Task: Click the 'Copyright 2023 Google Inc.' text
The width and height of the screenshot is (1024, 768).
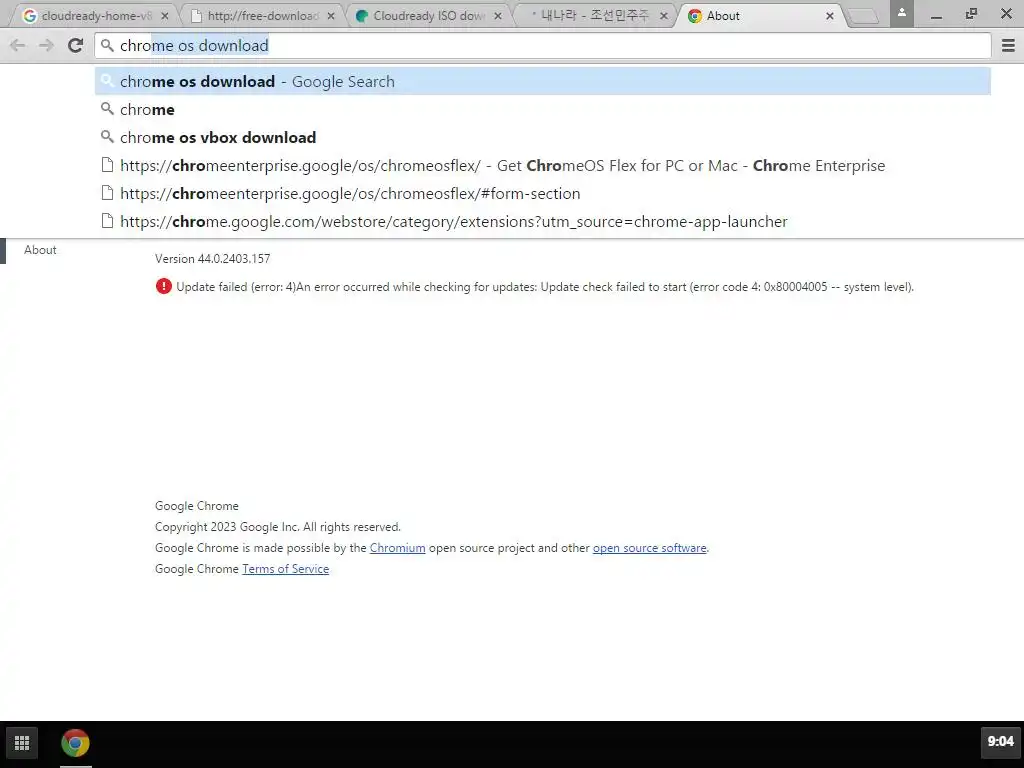Action: [278, 527]
